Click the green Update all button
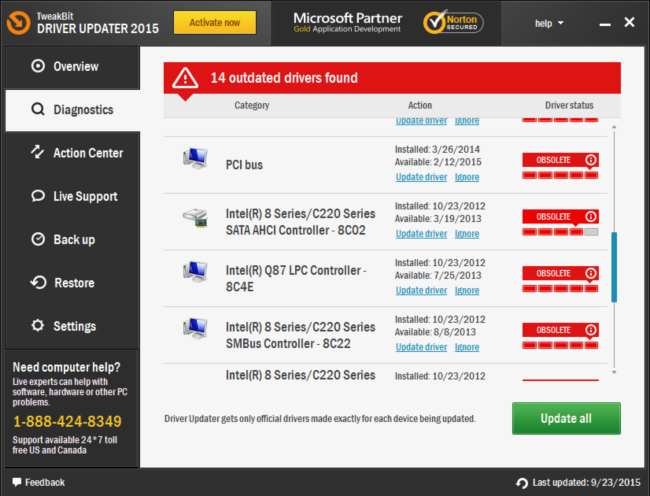The height and width of the screenshot is (496, 650). coord(566,418)
